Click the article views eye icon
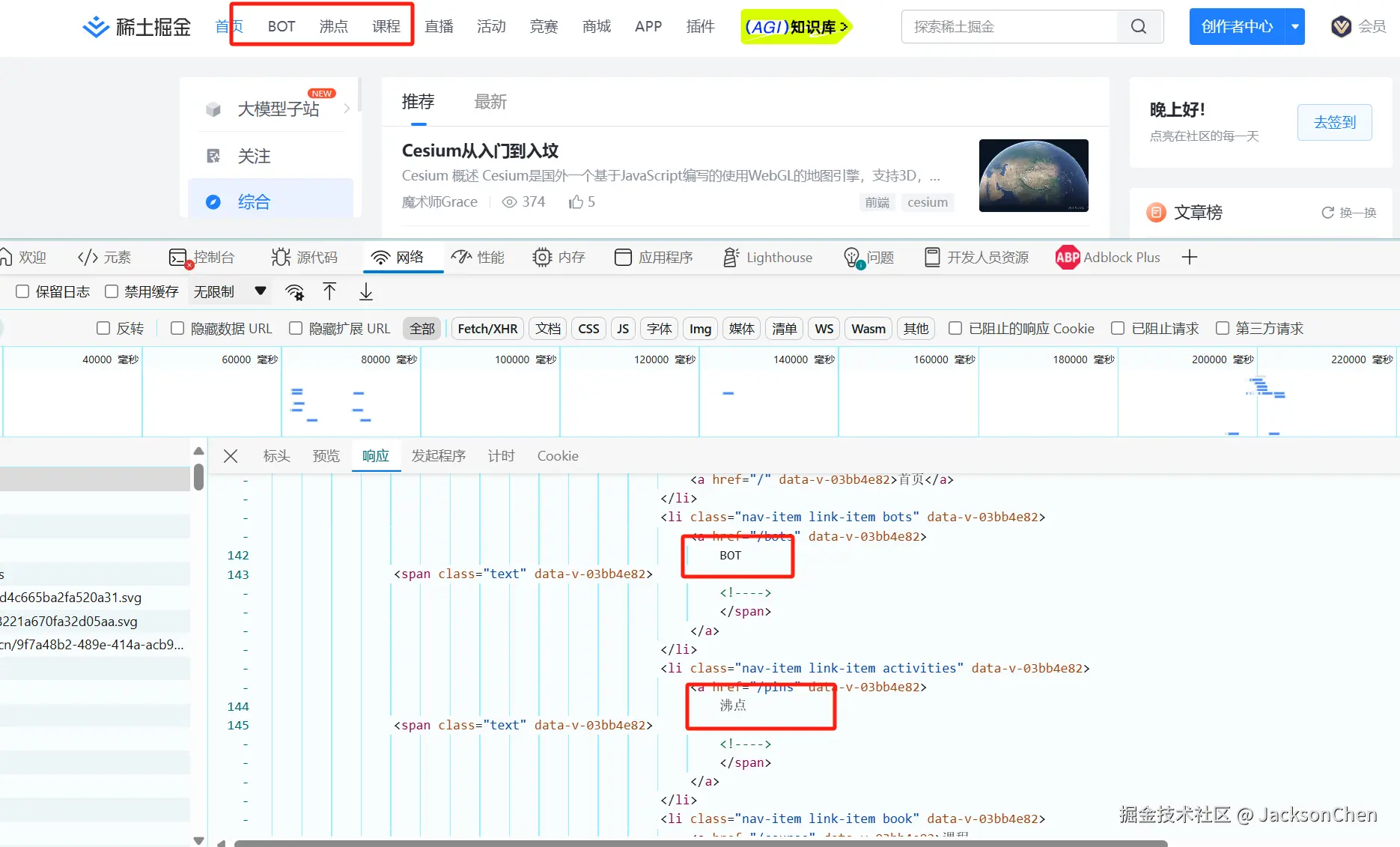The height and width of the screenshot is (847, 1400). click(x=509, y=202)
